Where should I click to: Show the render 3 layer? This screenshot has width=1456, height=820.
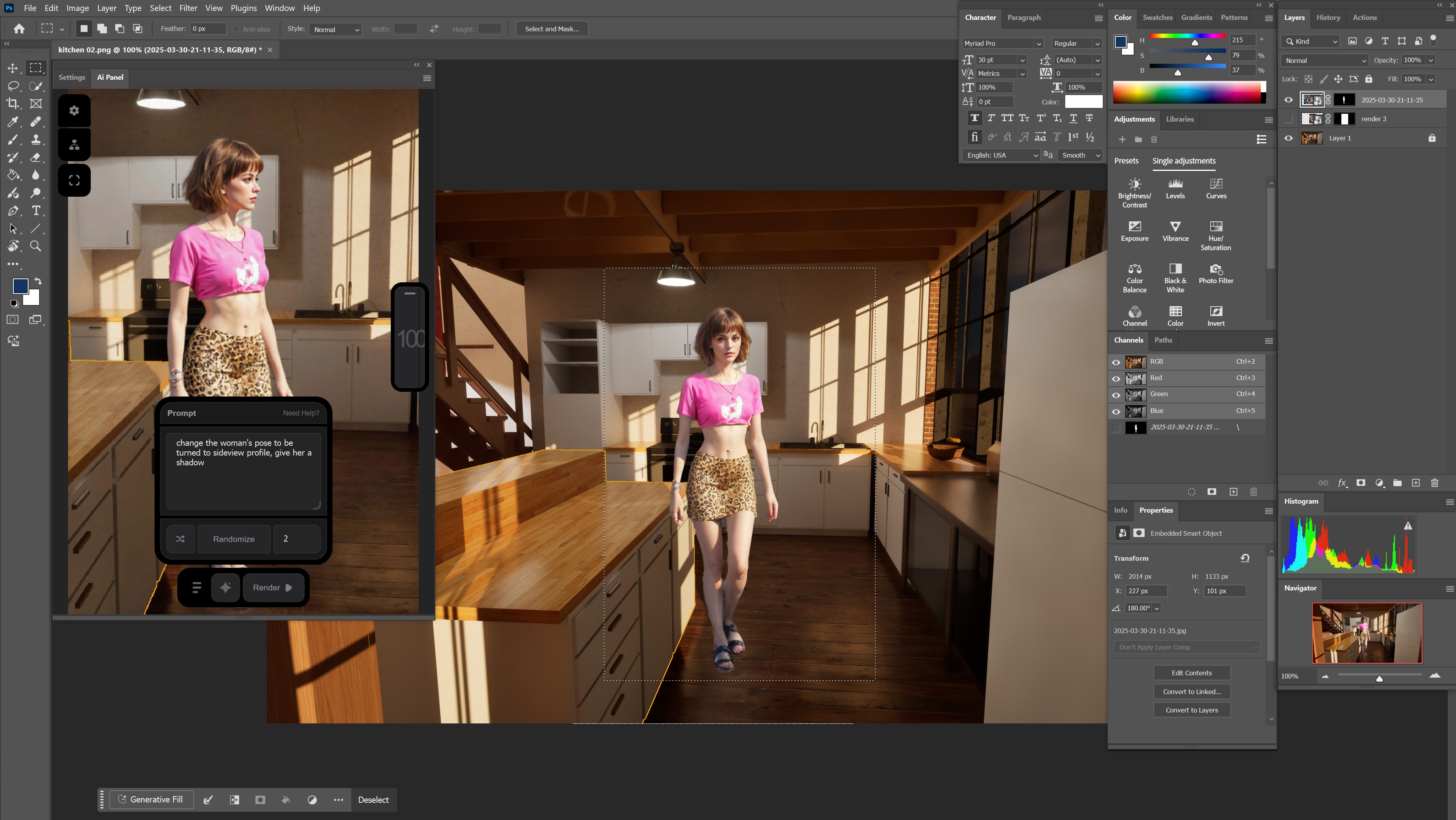[1288, 118]
